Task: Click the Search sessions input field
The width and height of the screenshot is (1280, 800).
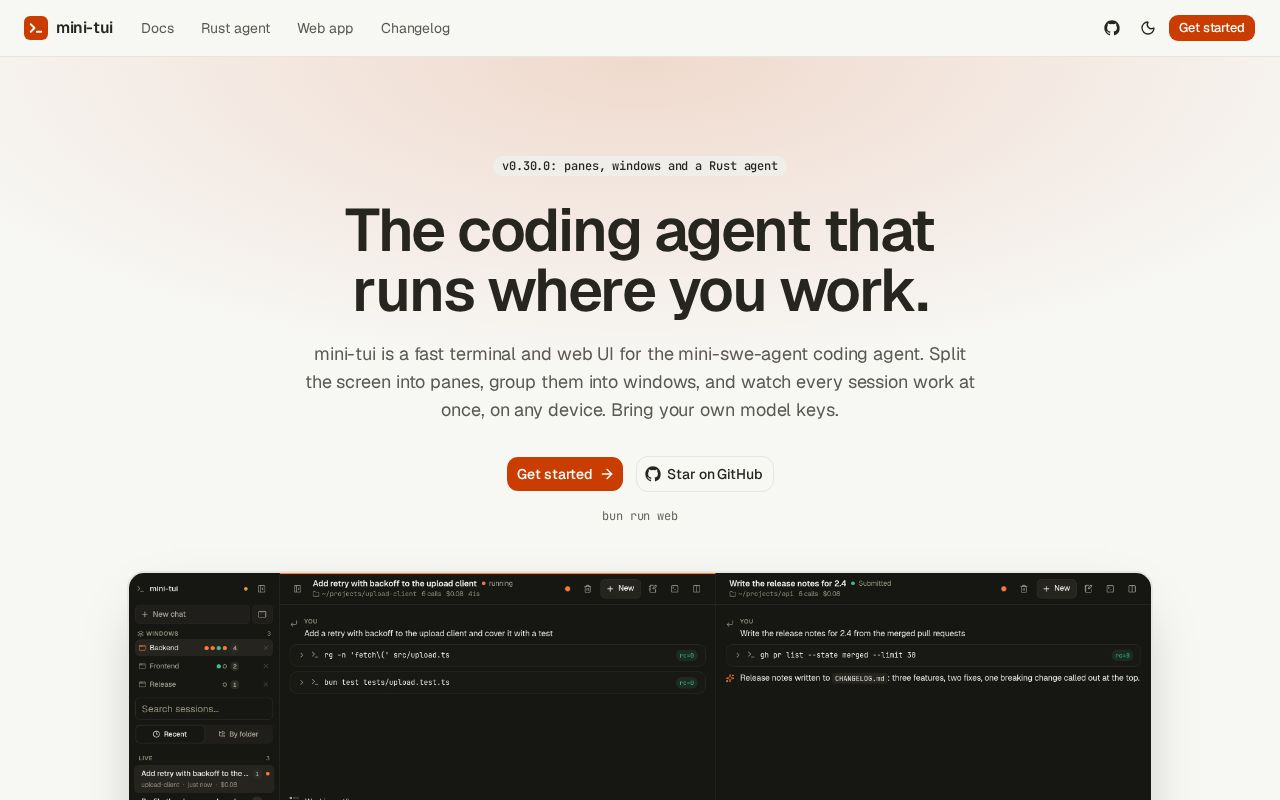Action: click(x=204, y=709)
